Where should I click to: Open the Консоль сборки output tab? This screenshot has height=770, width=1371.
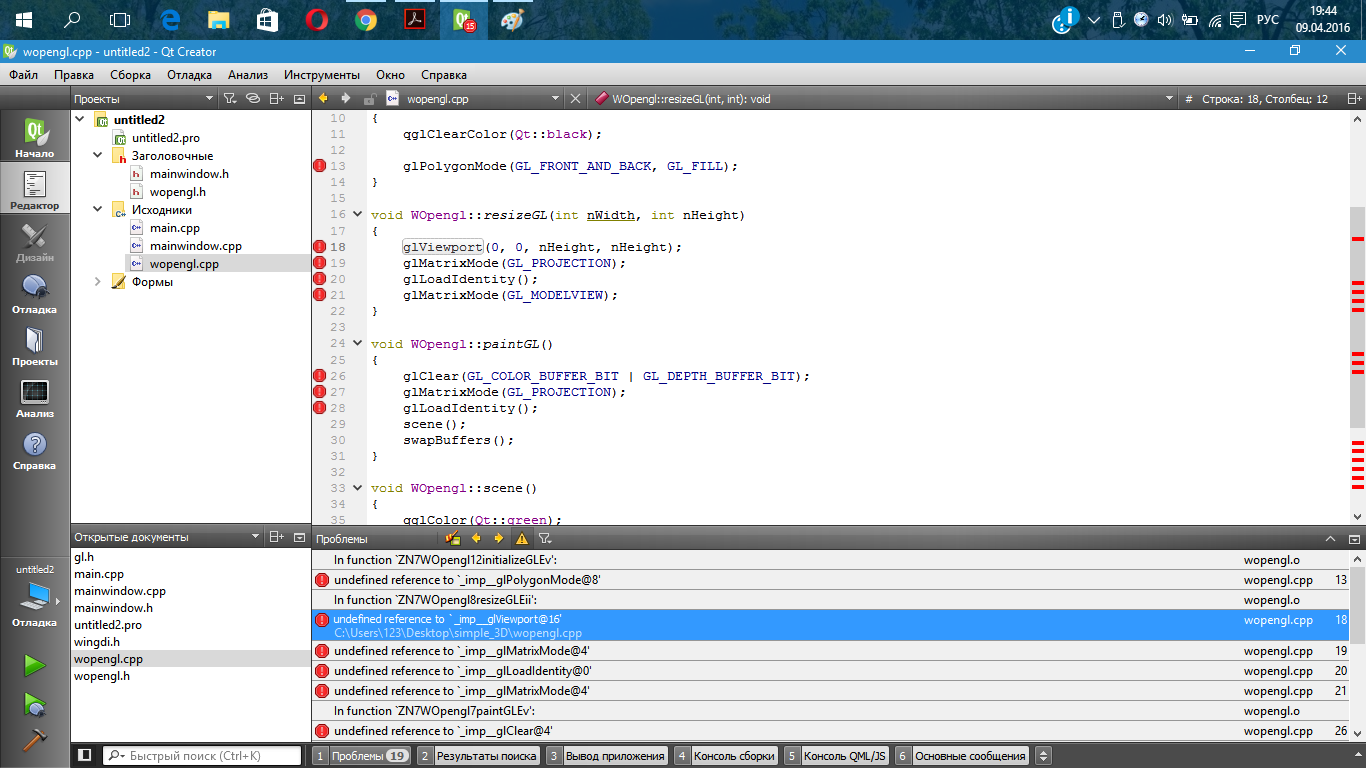(725, 756)
